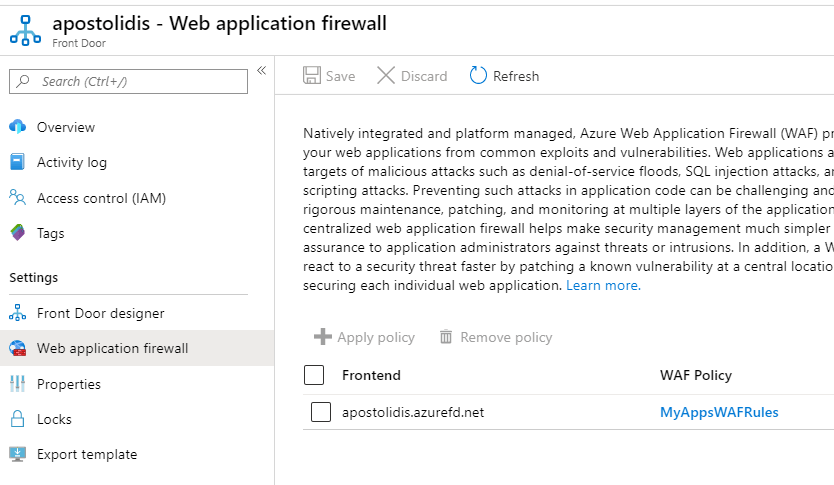
Task: Click the Tags label icon
Action: tap(18, 232)
